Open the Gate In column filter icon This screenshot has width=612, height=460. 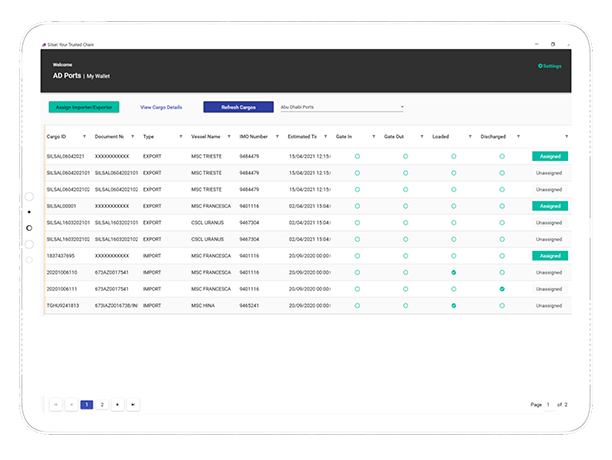coord(373,135)
